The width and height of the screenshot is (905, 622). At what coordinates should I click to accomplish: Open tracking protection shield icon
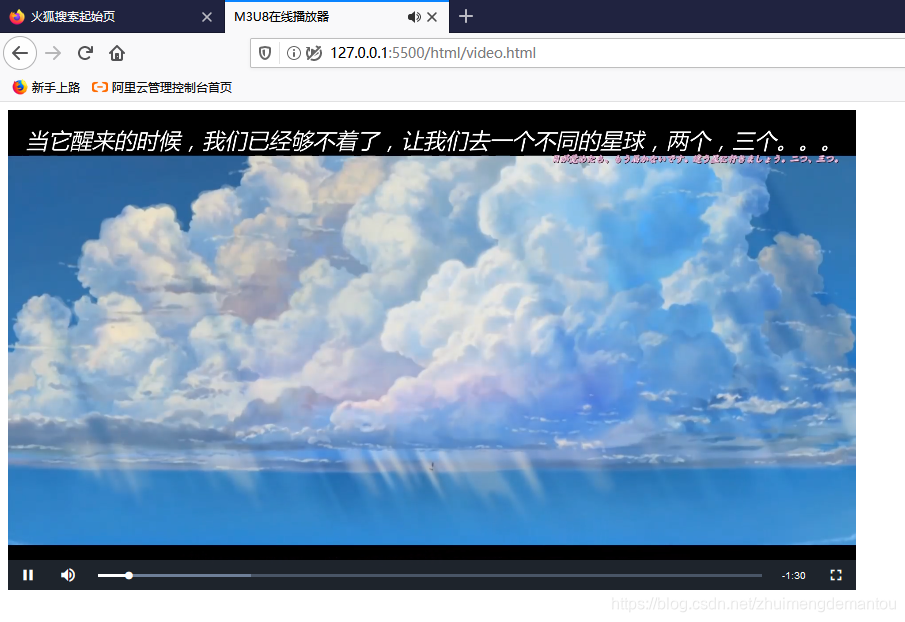click(x=265, y=53)
